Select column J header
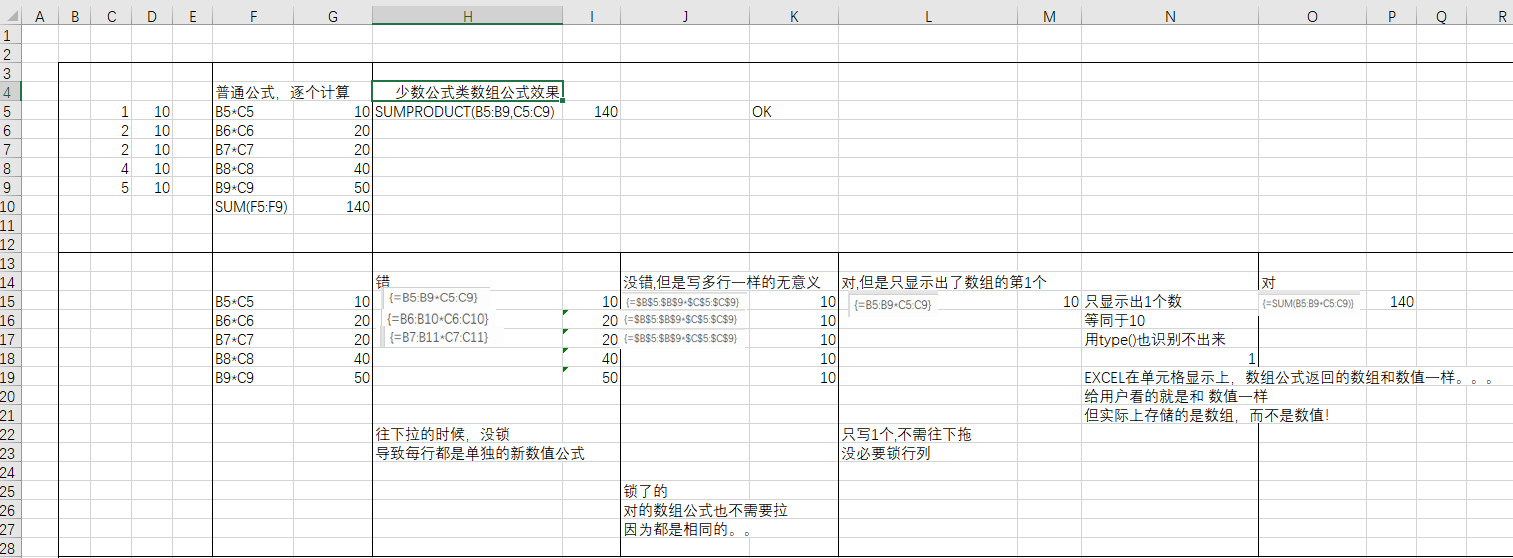The height and width of the screenshot is (558, 1513). (685, 17)
